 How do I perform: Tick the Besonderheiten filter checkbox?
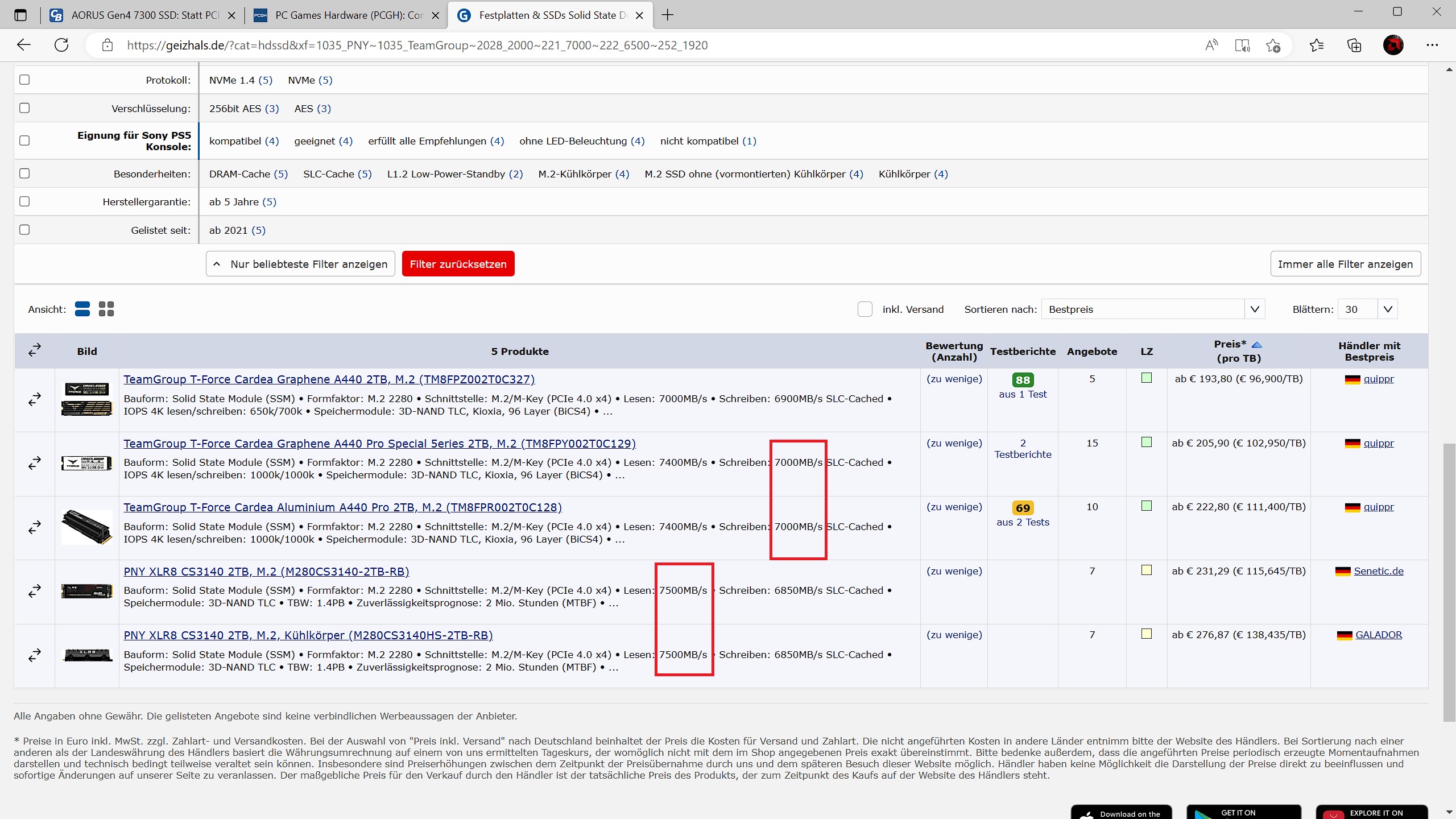pos(24,173)
